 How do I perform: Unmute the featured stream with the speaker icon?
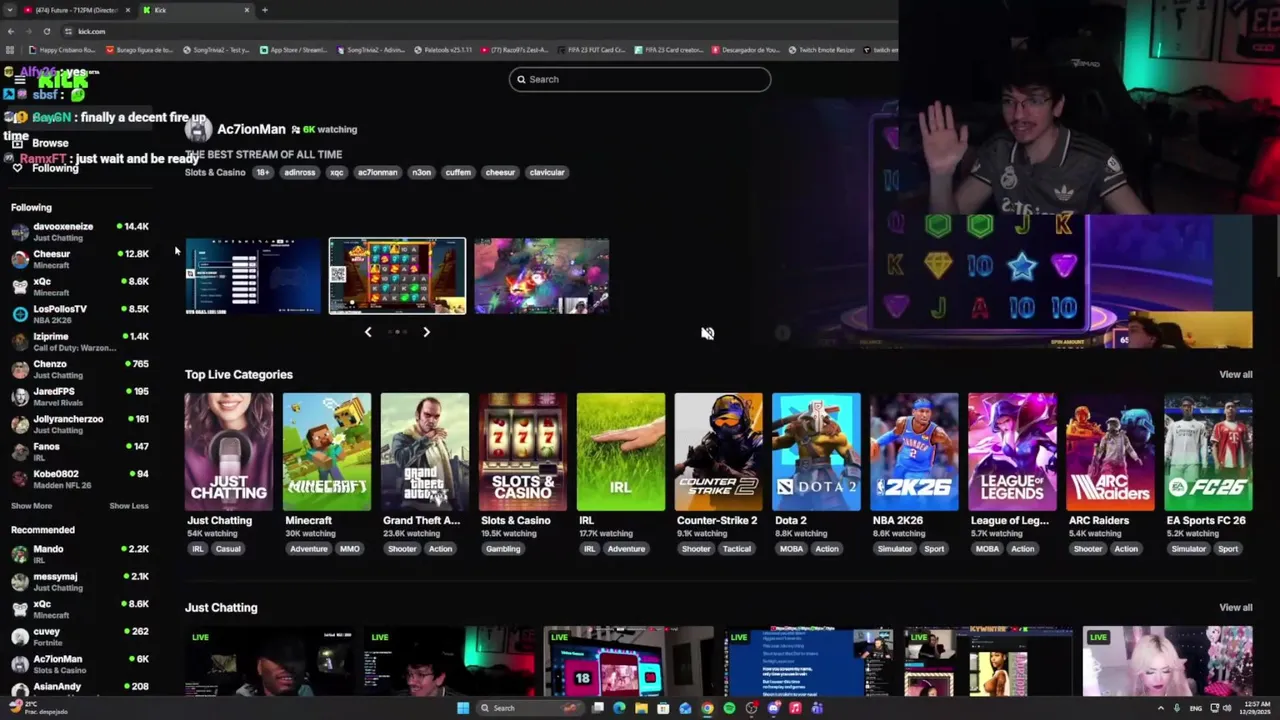707,334
